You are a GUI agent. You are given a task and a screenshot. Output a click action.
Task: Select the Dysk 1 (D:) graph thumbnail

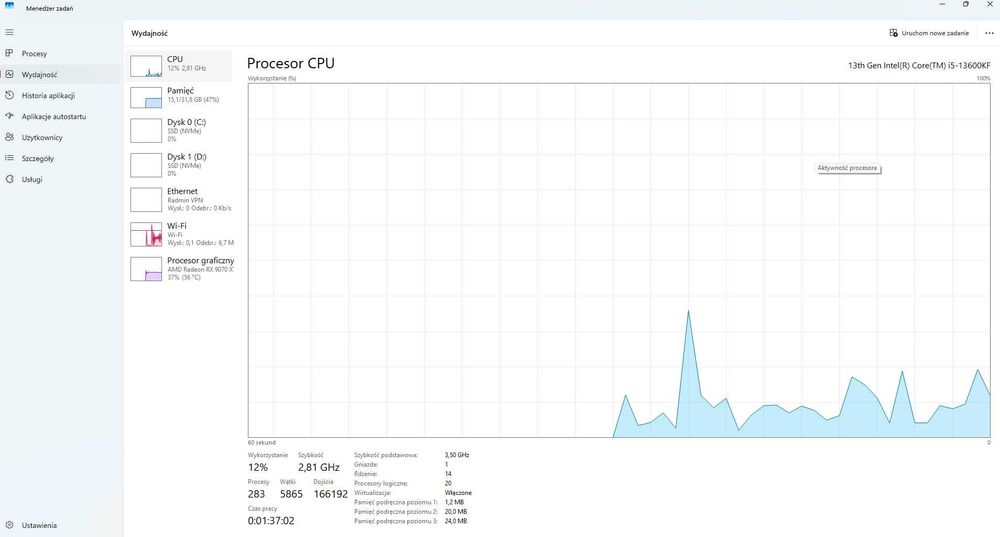[146, 165]
